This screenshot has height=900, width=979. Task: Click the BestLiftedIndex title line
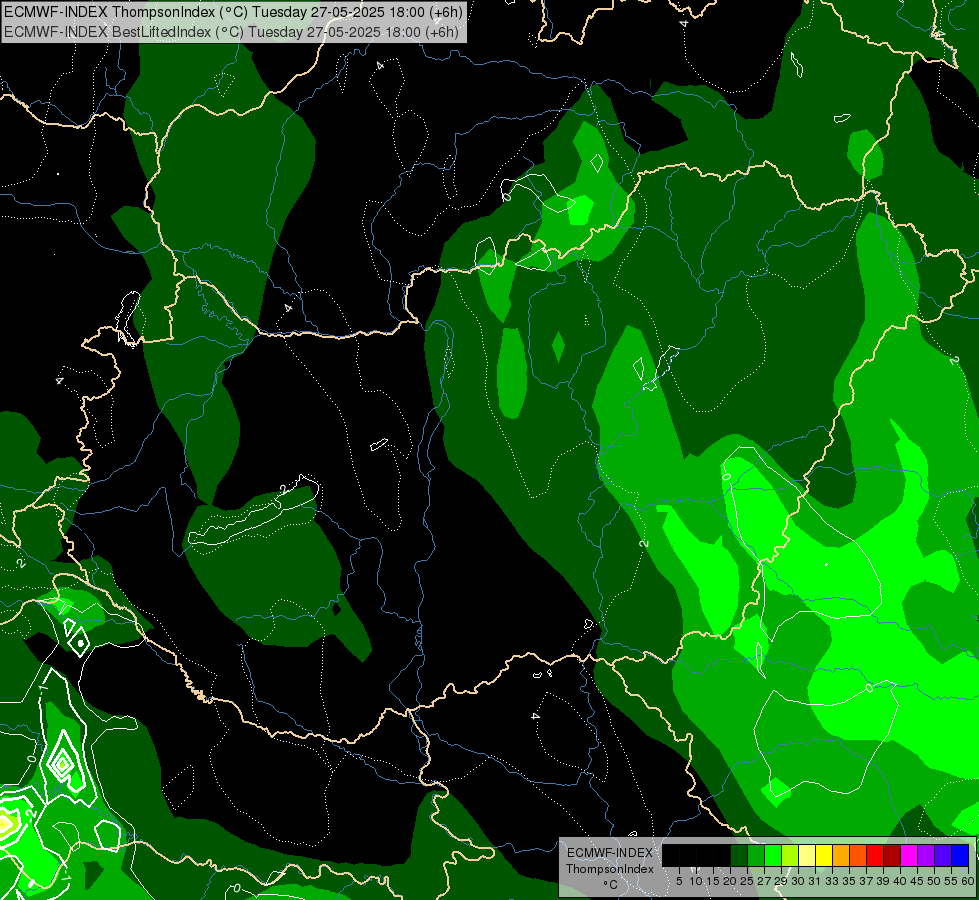coord(231,32)
